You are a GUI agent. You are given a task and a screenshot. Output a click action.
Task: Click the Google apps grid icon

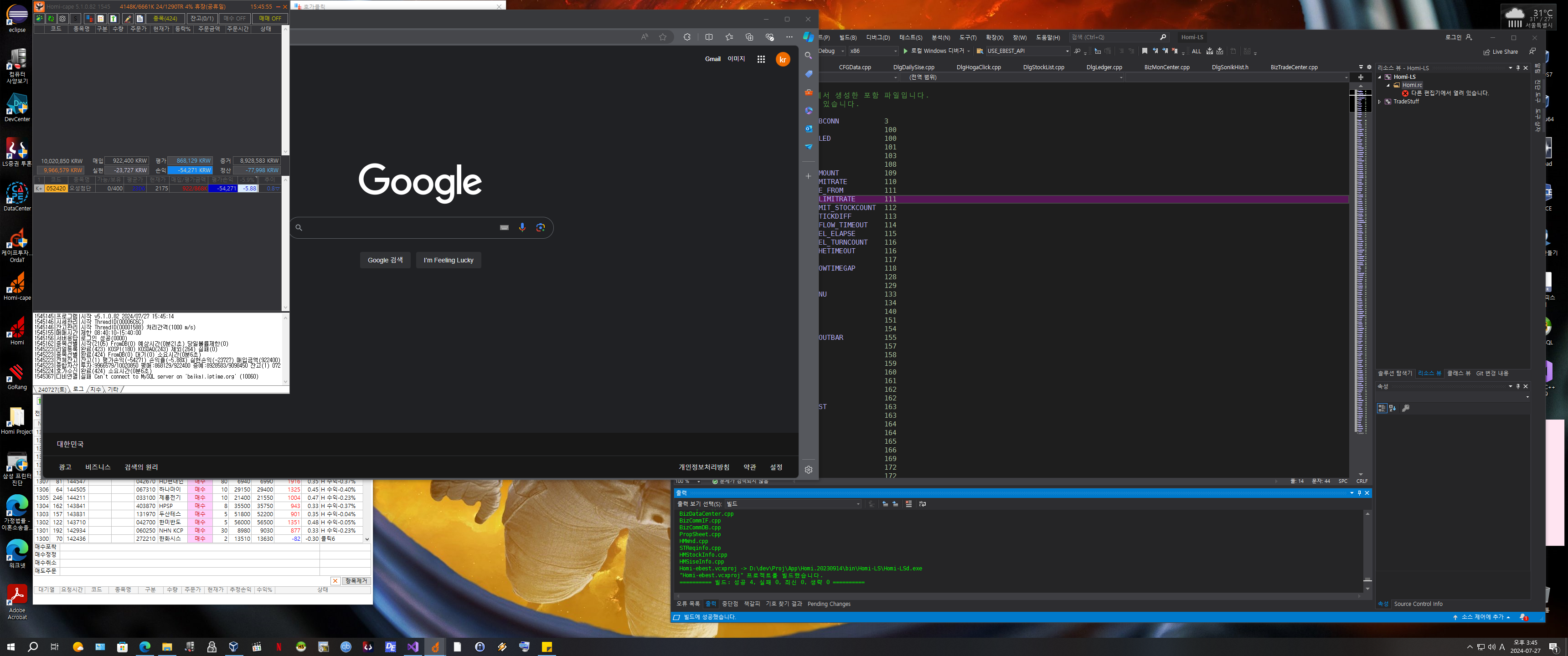pyautogui.click(x=761, y=59)
